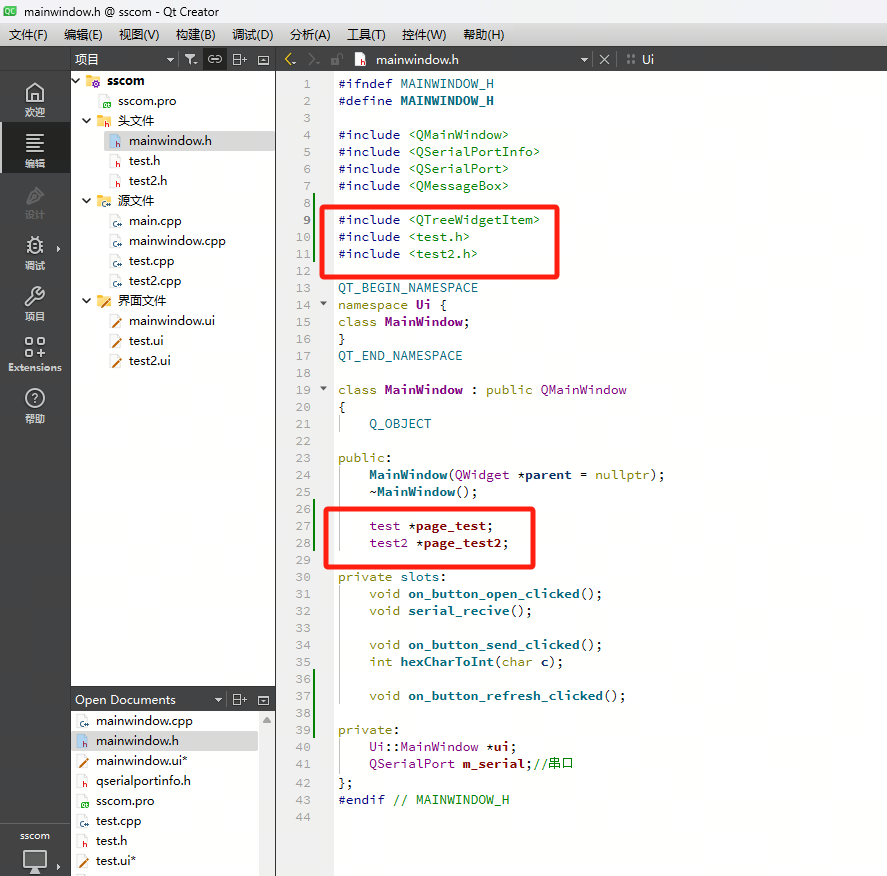Toggle synchronize with editor link icon

[x=215, y=59]
